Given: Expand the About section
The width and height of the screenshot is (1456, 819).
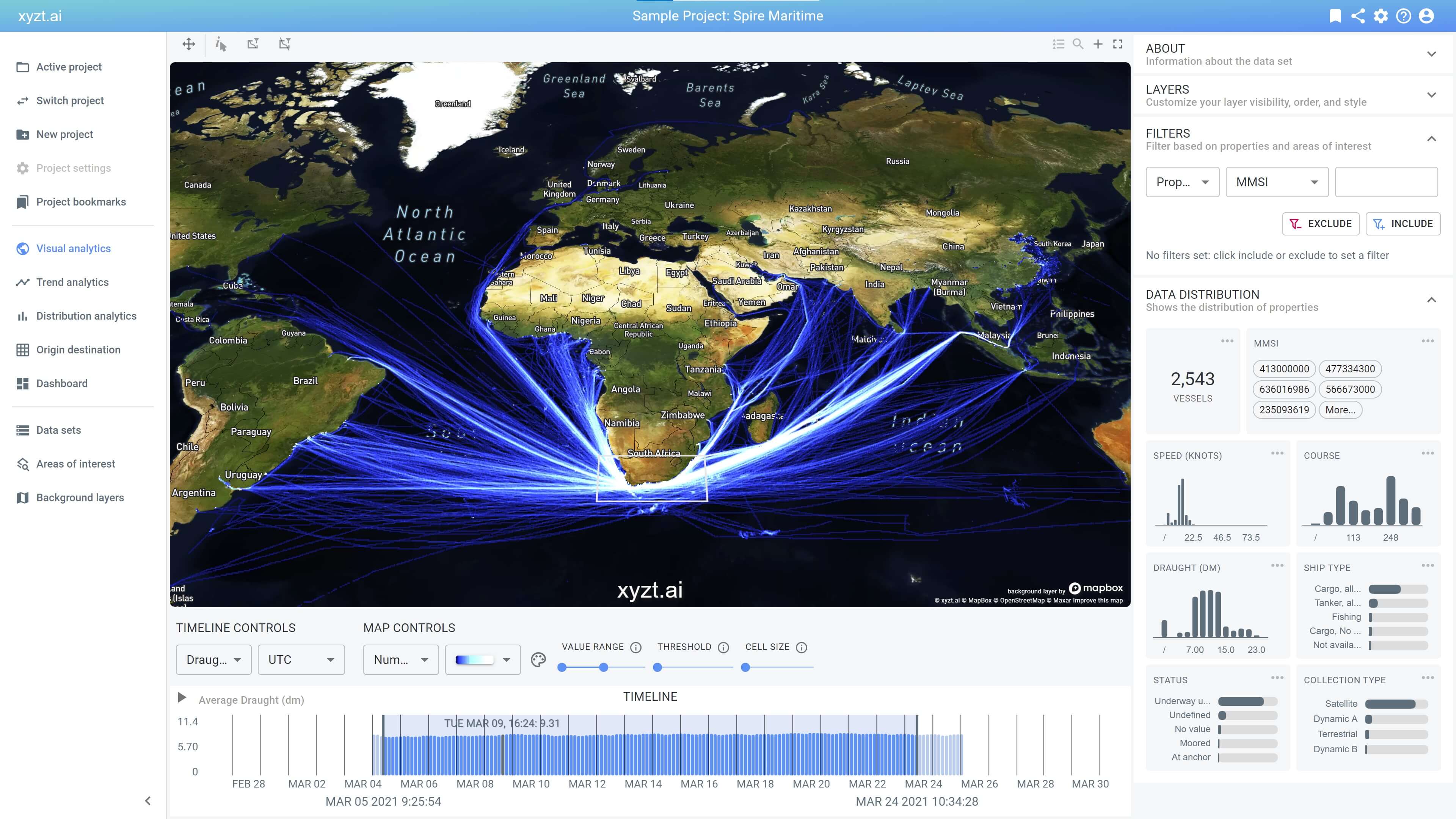Looking at the screenshot, I should pyautogui.click(x=1431, y=54).
